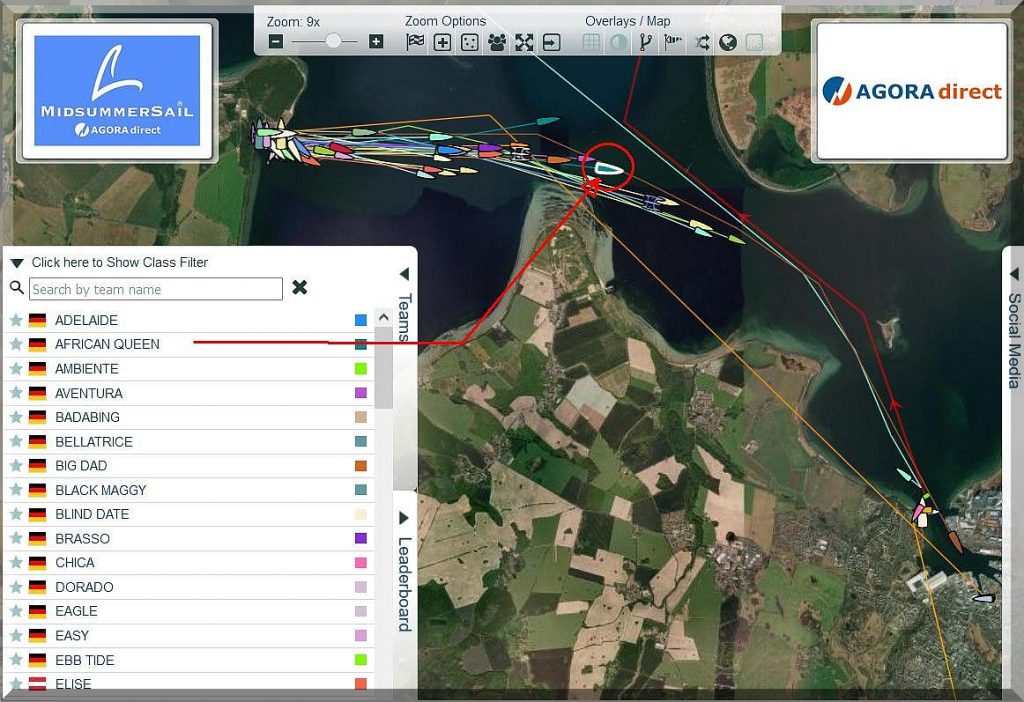Toggle favorite star for CHICA
1024x702 pixels.
(16, 563)
